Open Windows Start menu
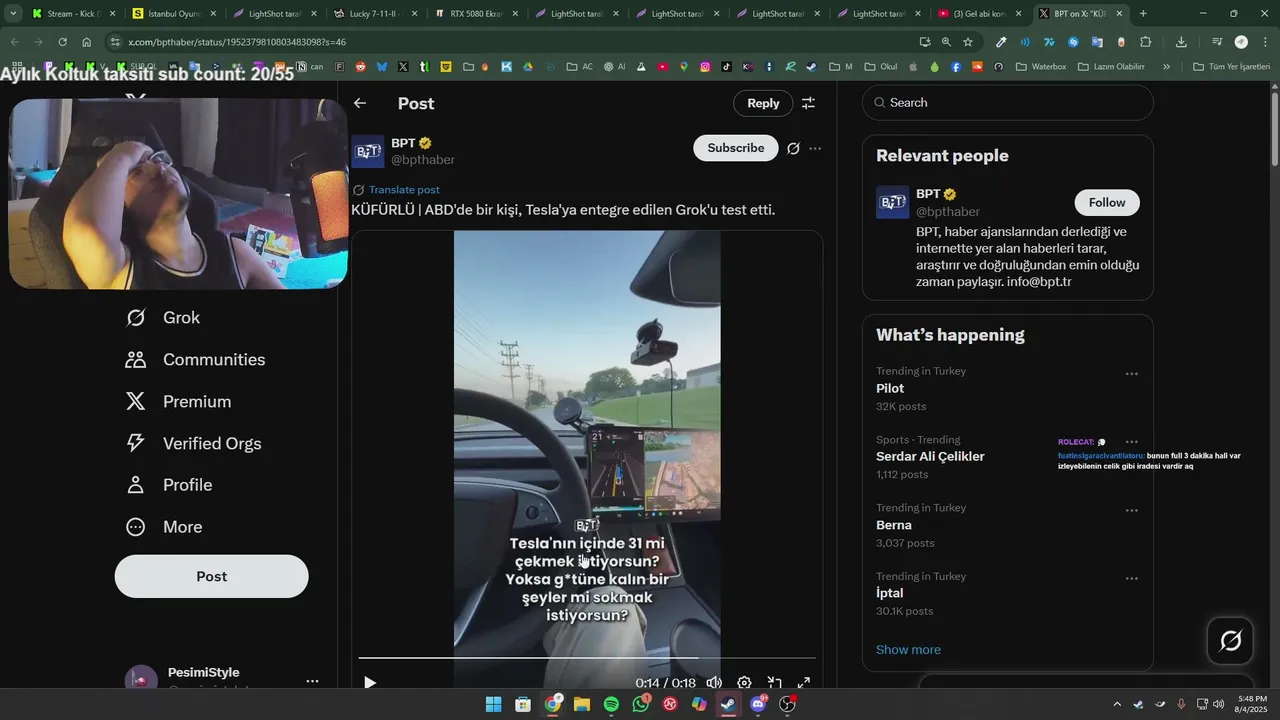 pos(493,705)
